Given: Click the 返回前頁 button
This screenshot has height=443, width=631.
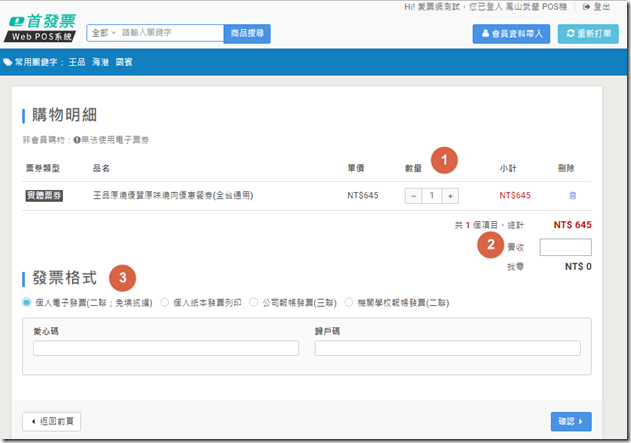Looking at the screenshot, I should tap(52, 421).
